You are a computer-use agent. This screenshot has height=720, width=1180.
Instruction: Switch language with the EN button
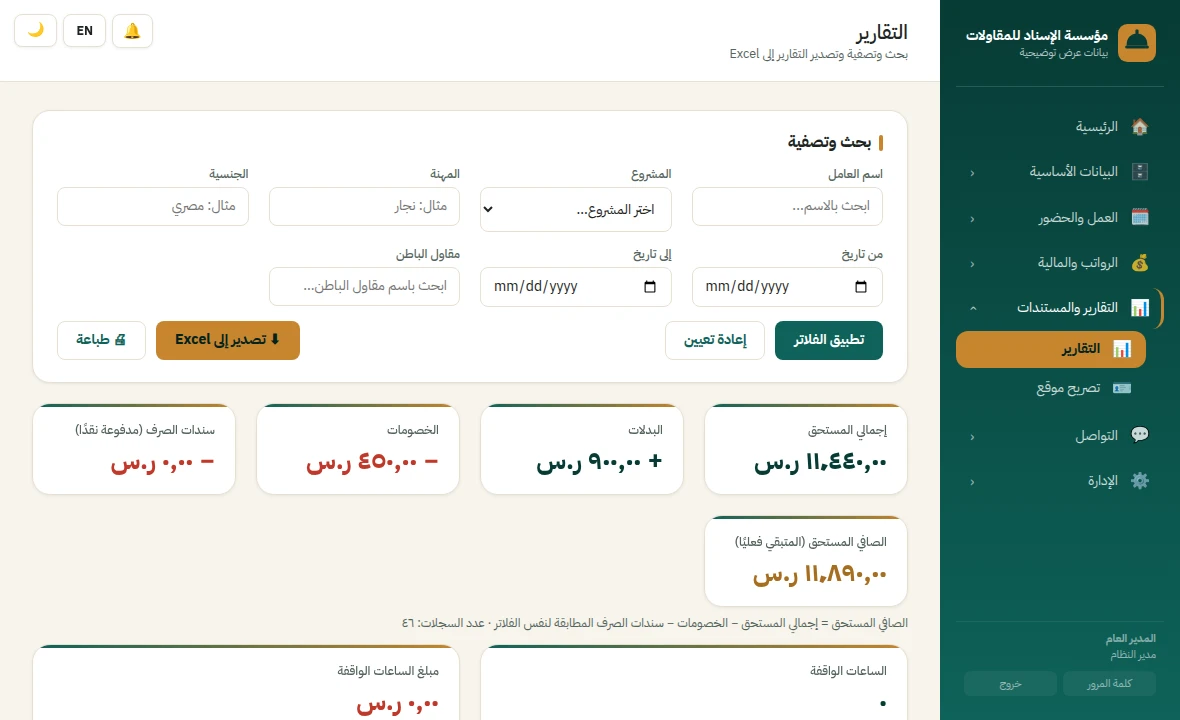pos(84,31)
